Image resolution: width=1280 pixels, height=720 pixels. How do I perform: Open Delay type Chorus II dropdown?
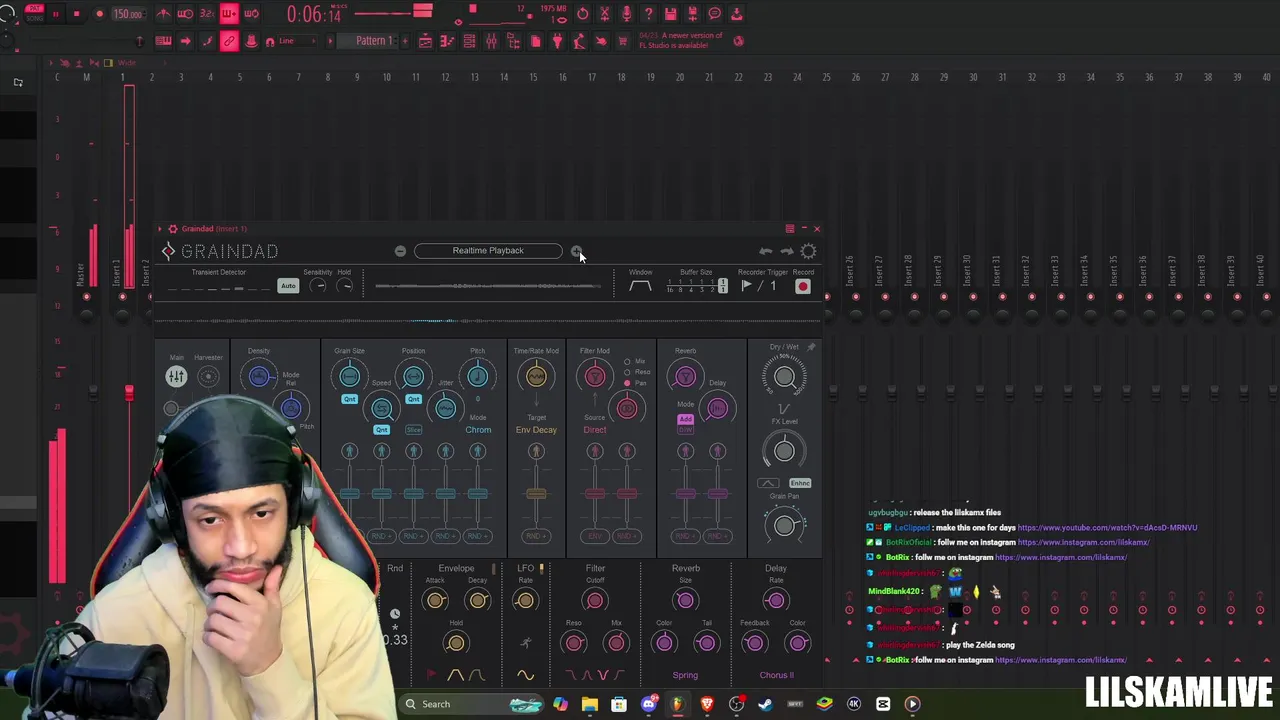(x=776, y=675)
